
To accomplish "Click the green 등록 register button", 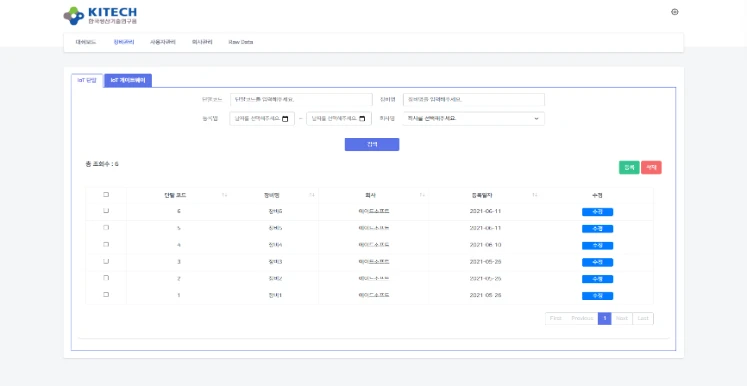I will [629, 167].
